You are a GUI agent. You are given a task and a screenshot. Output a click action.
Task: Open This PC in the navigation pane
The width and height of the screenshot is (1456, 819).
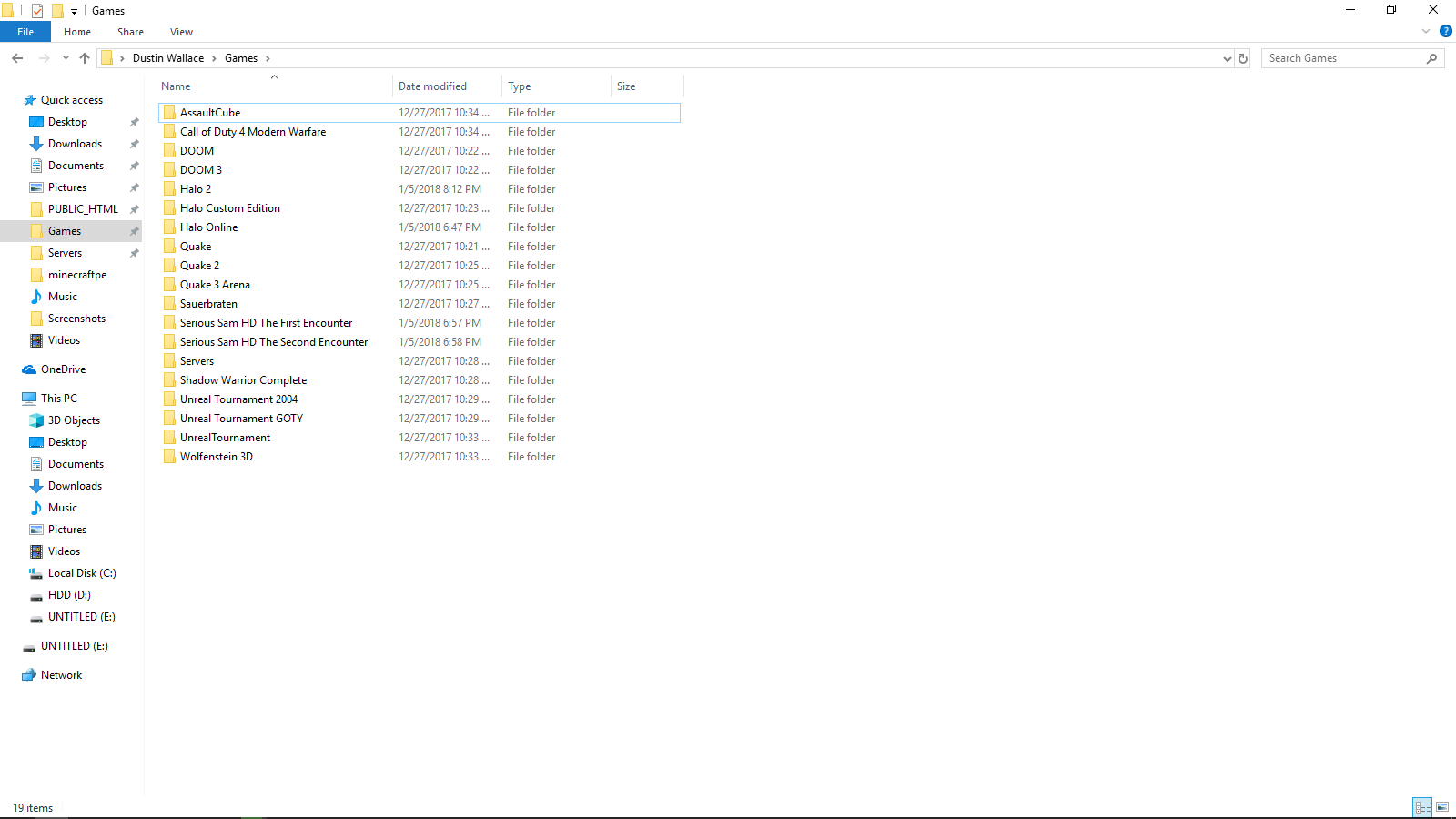point(58,399)
